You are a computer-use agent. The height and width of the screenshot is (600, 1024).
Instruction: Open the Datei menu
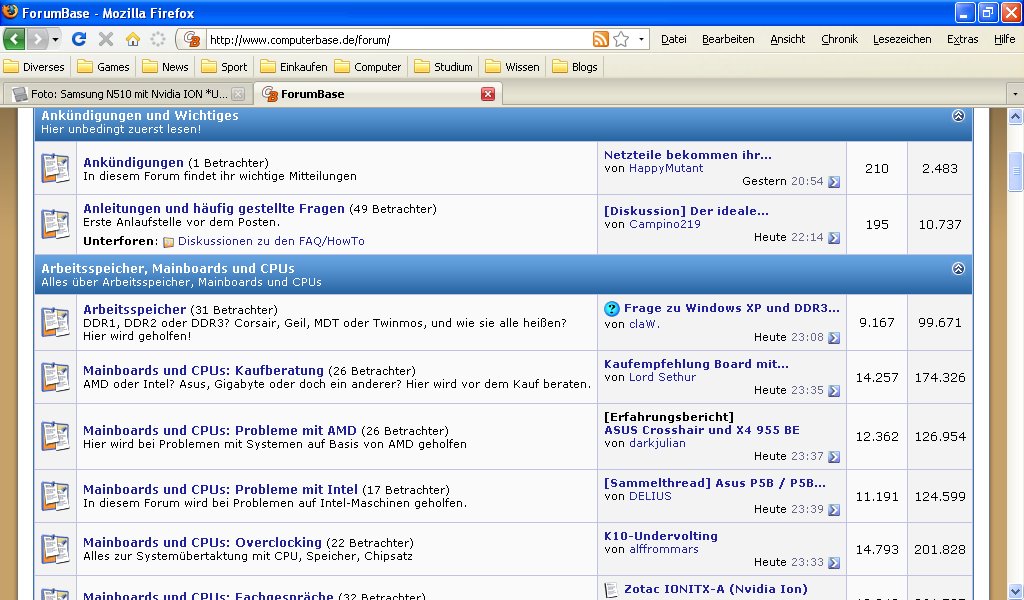(x=673, y=39)
